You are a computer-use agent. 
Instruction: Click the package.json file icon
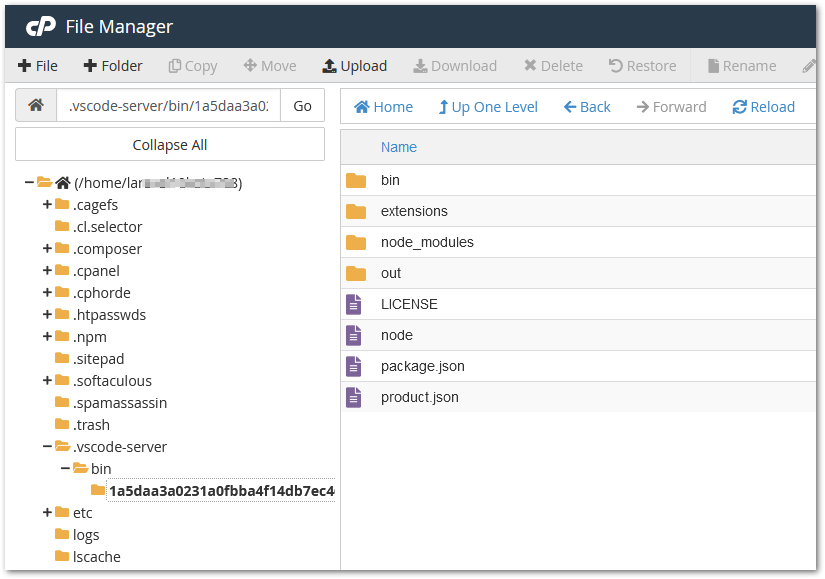point(354,366)
